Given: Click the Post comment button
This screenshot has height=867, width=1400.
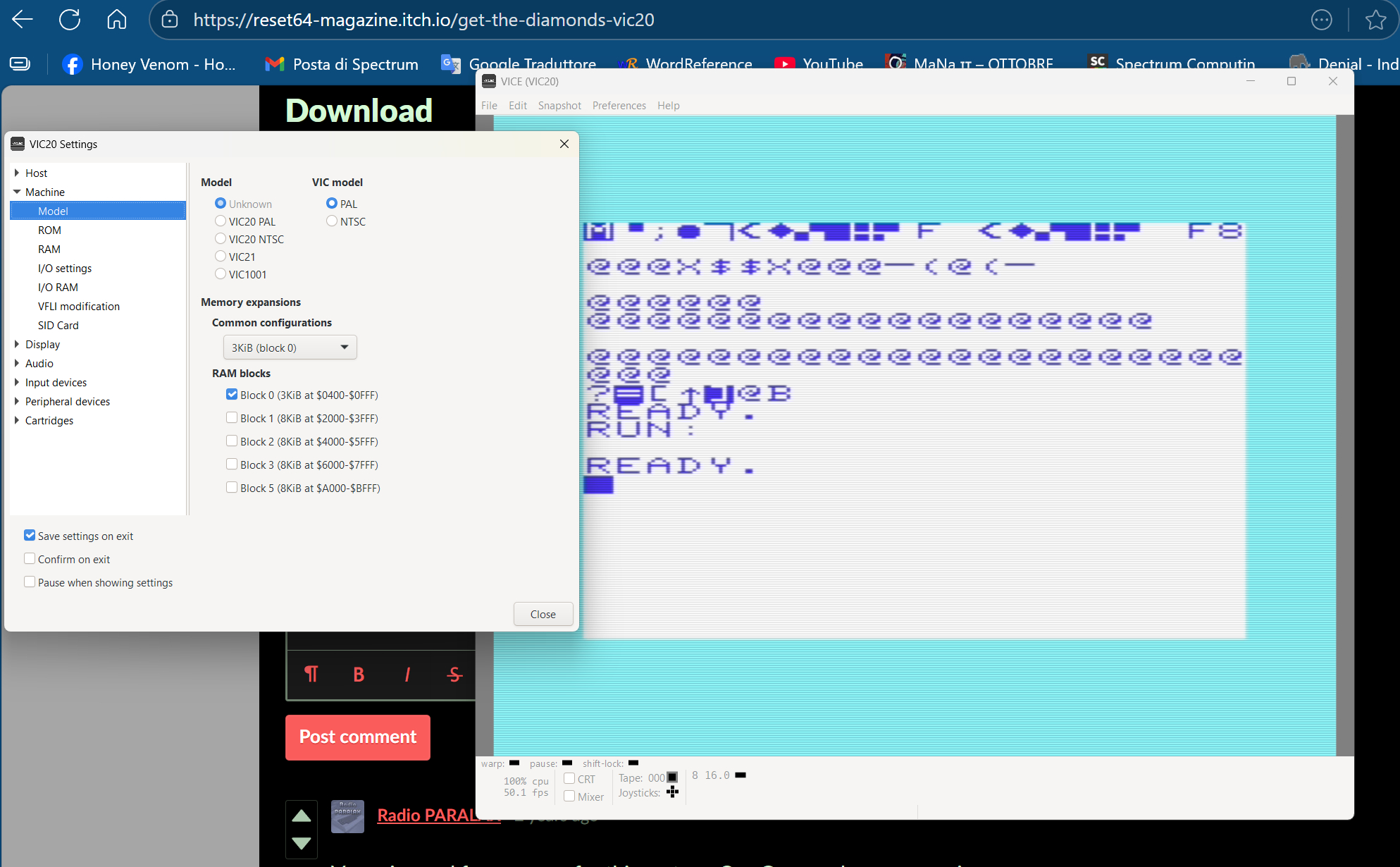Looking at the screenshot, I should [357, 737].
